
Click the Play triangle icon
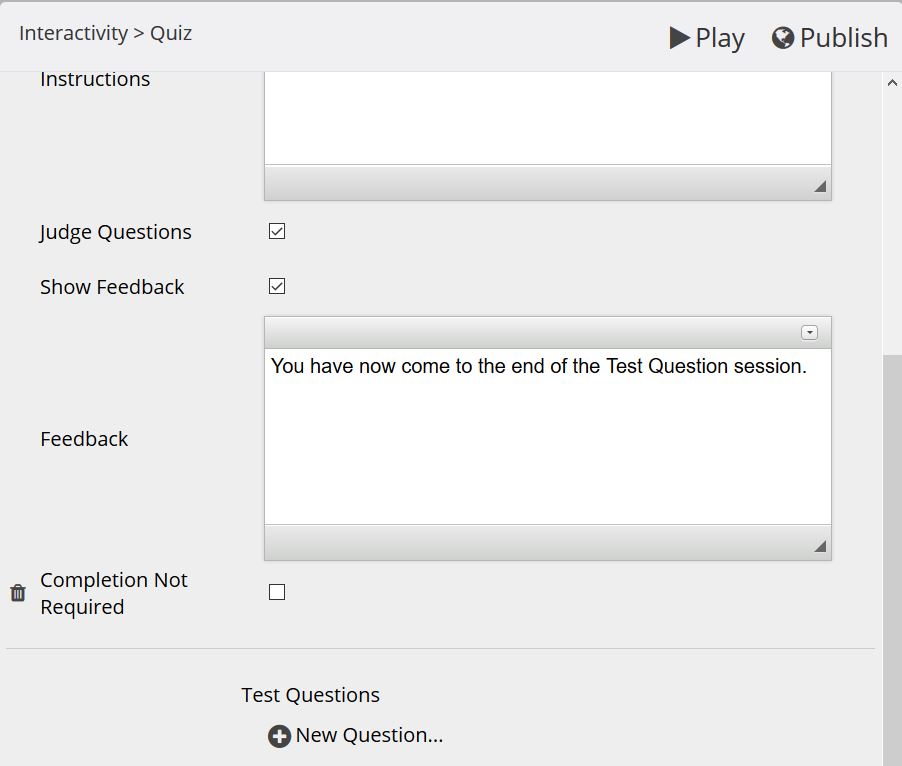[679, 38]
